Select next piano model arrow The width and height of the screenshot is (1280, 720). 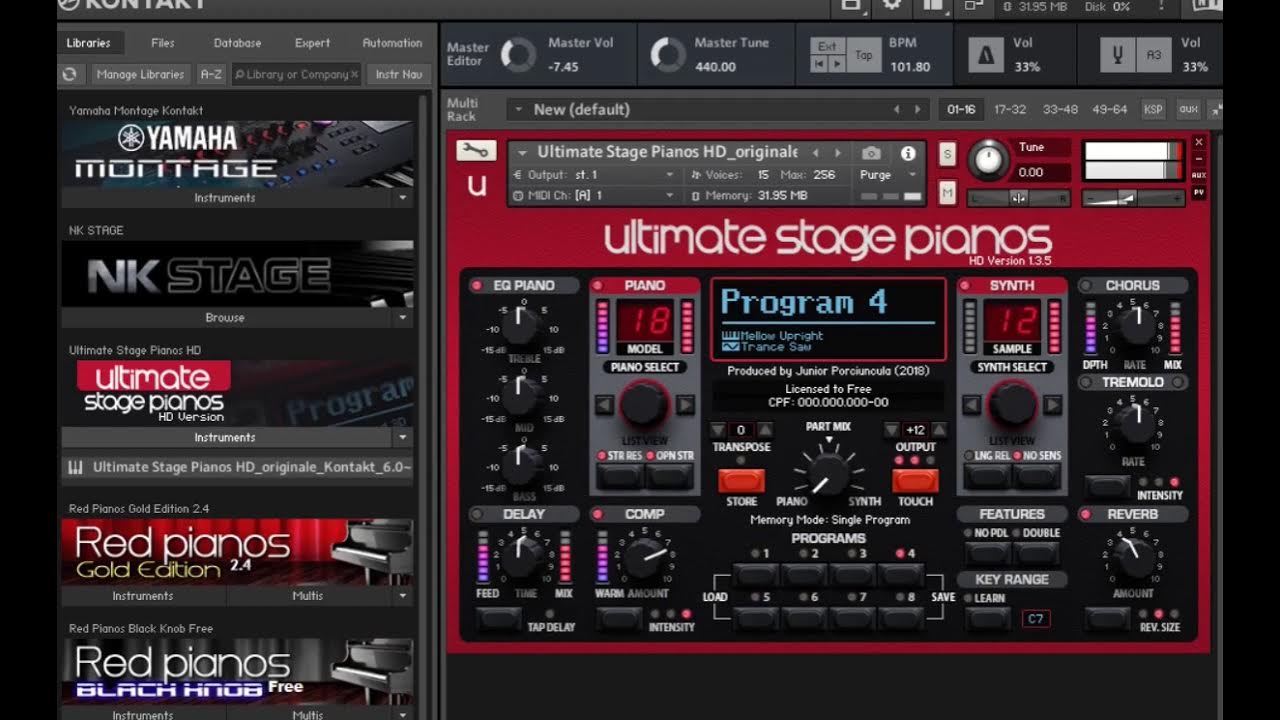point(685,405)
